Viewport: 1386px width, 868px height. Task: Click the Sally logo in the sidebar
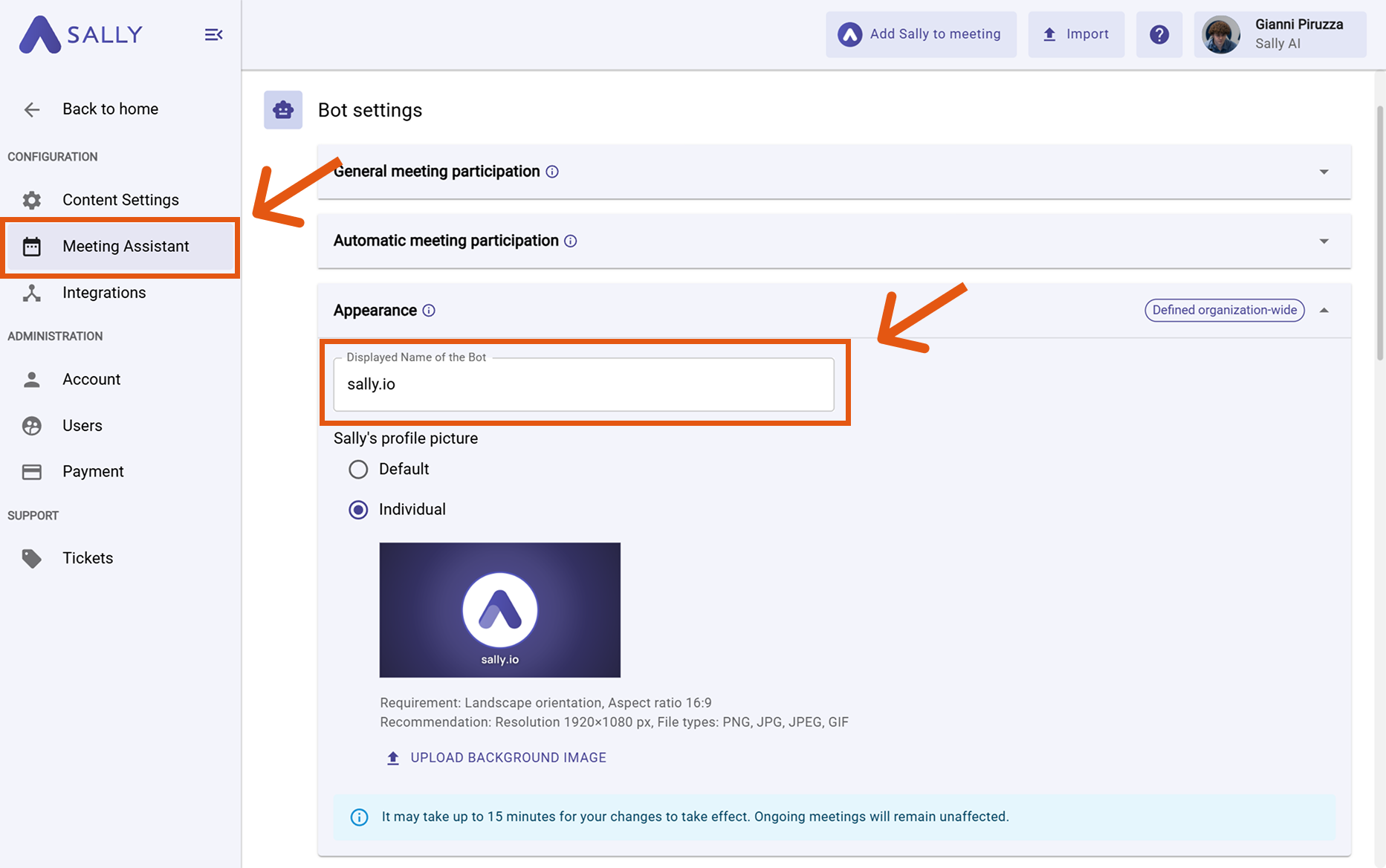81,35
